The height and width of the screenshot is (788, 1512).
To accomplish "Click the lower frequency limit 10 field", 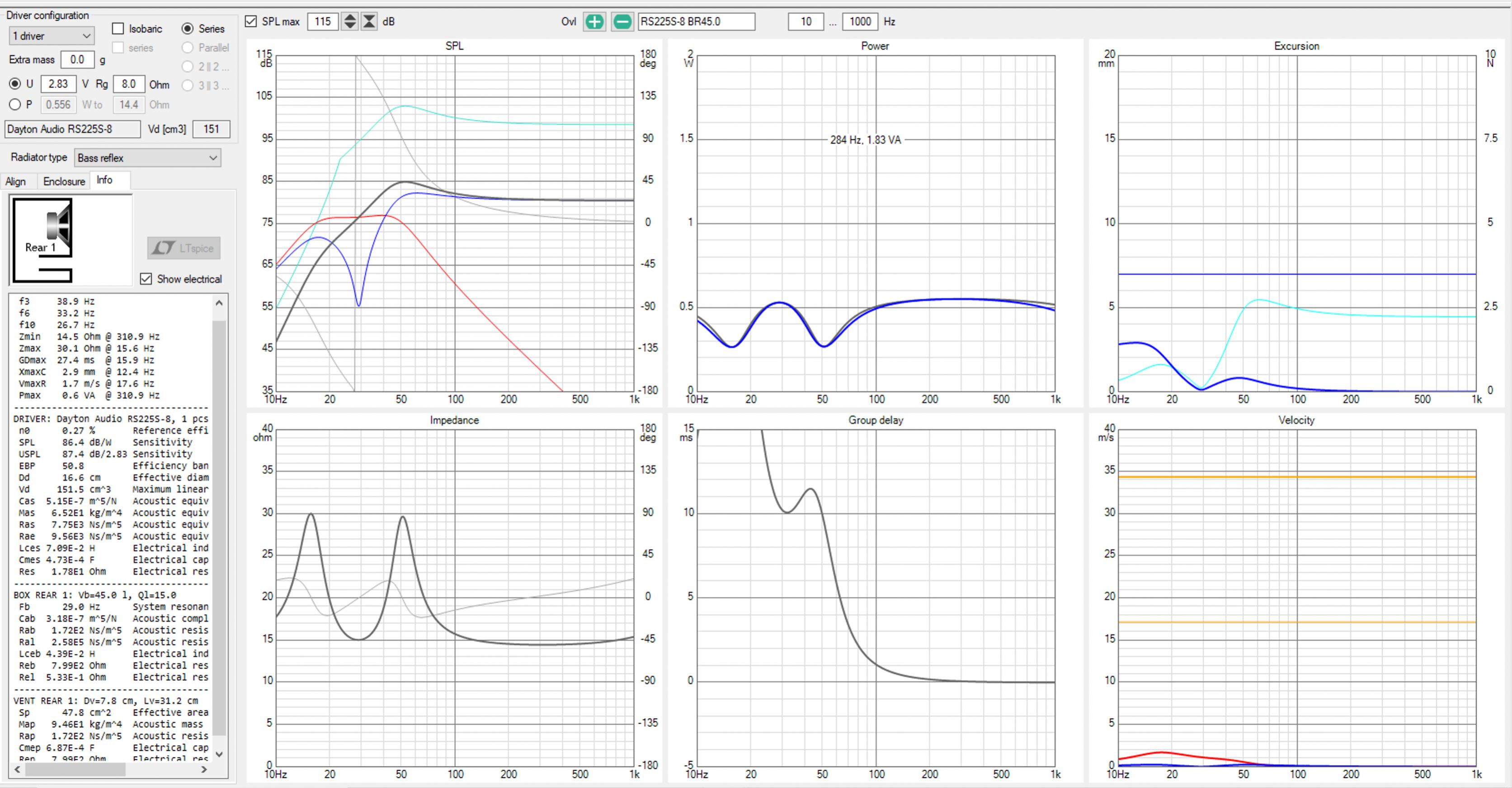I will click(x=806, y=22).
